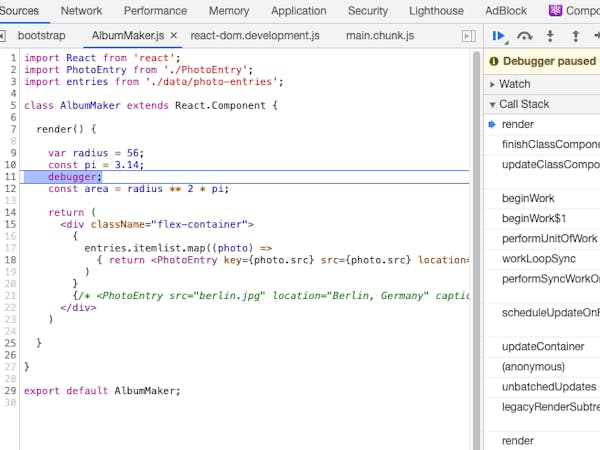Select the (anonymous) stack frame

pos(542,367)
